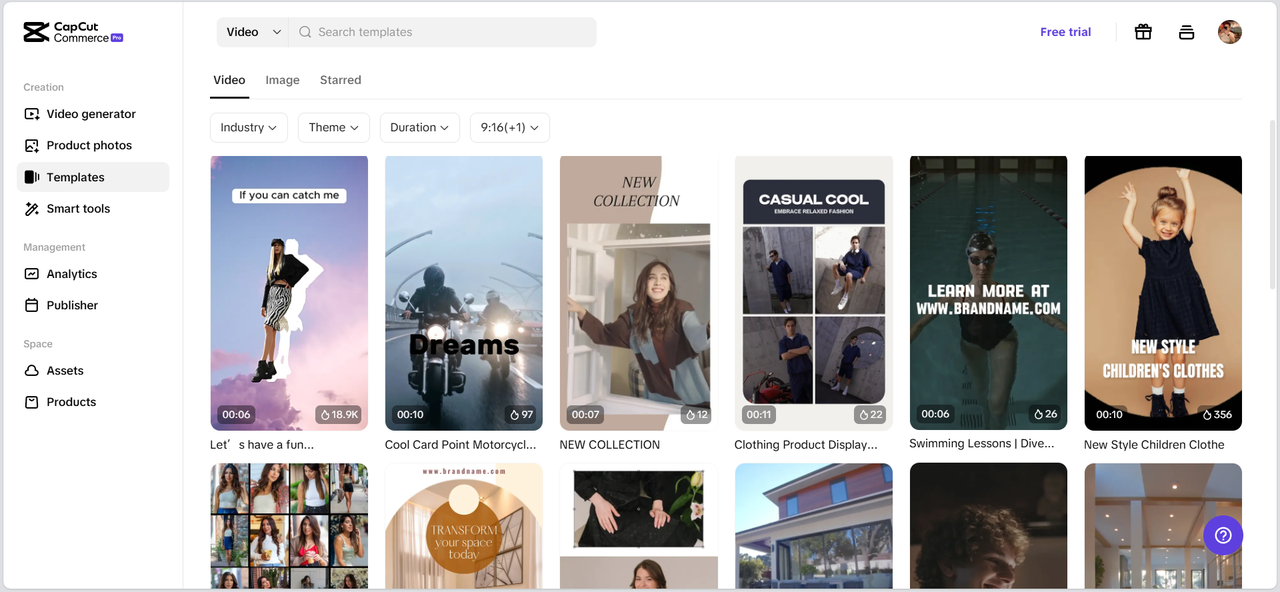Click the 'Cool Card Point Motorcycl...' title
The width and height of the screenshot is (1280, 592).
click(461, 445)
